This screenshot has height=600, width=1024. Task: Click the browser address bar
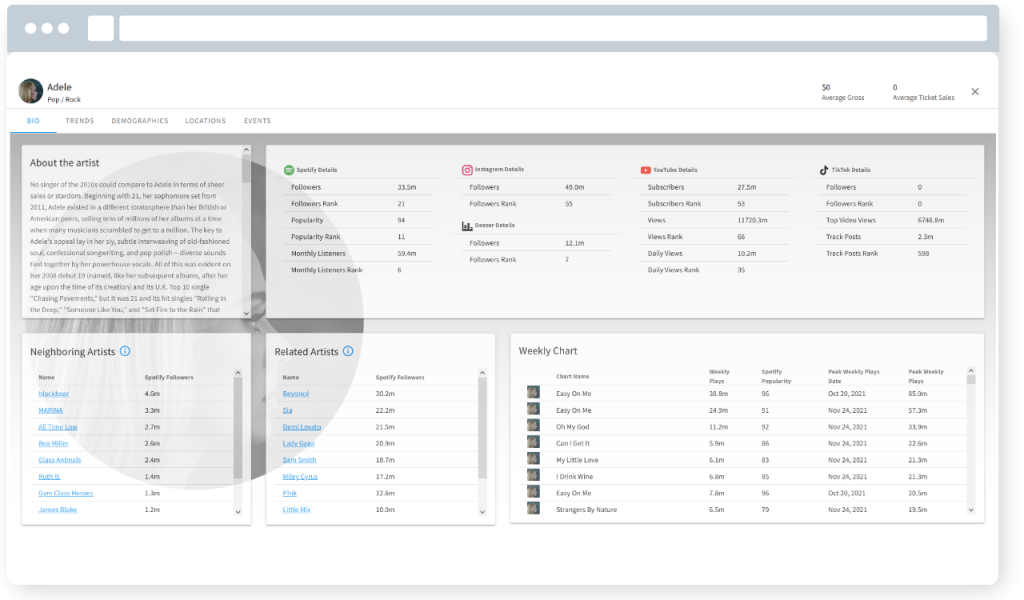coord(552,28)
